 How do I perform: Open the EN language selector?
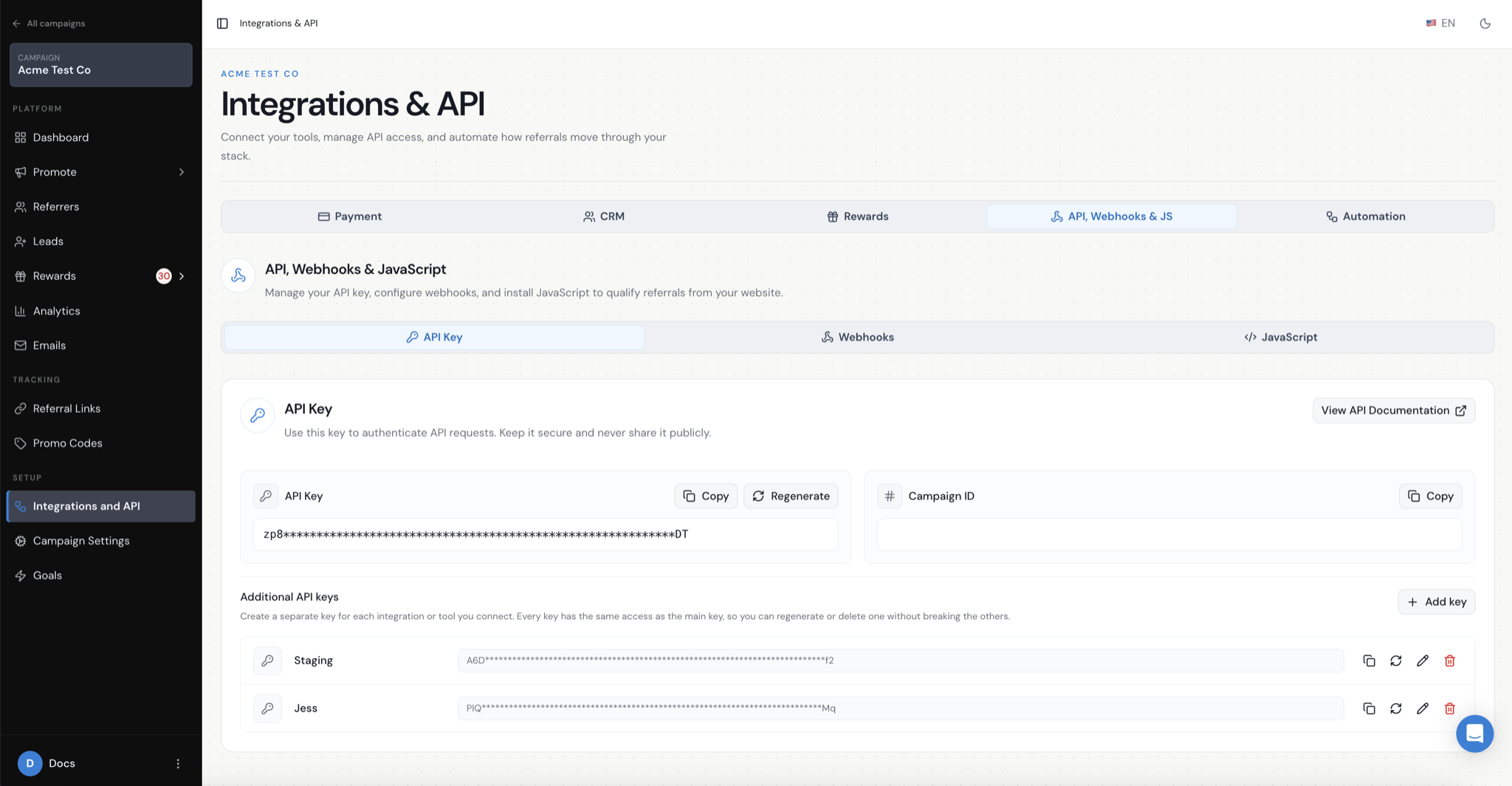coord(1440,24)
